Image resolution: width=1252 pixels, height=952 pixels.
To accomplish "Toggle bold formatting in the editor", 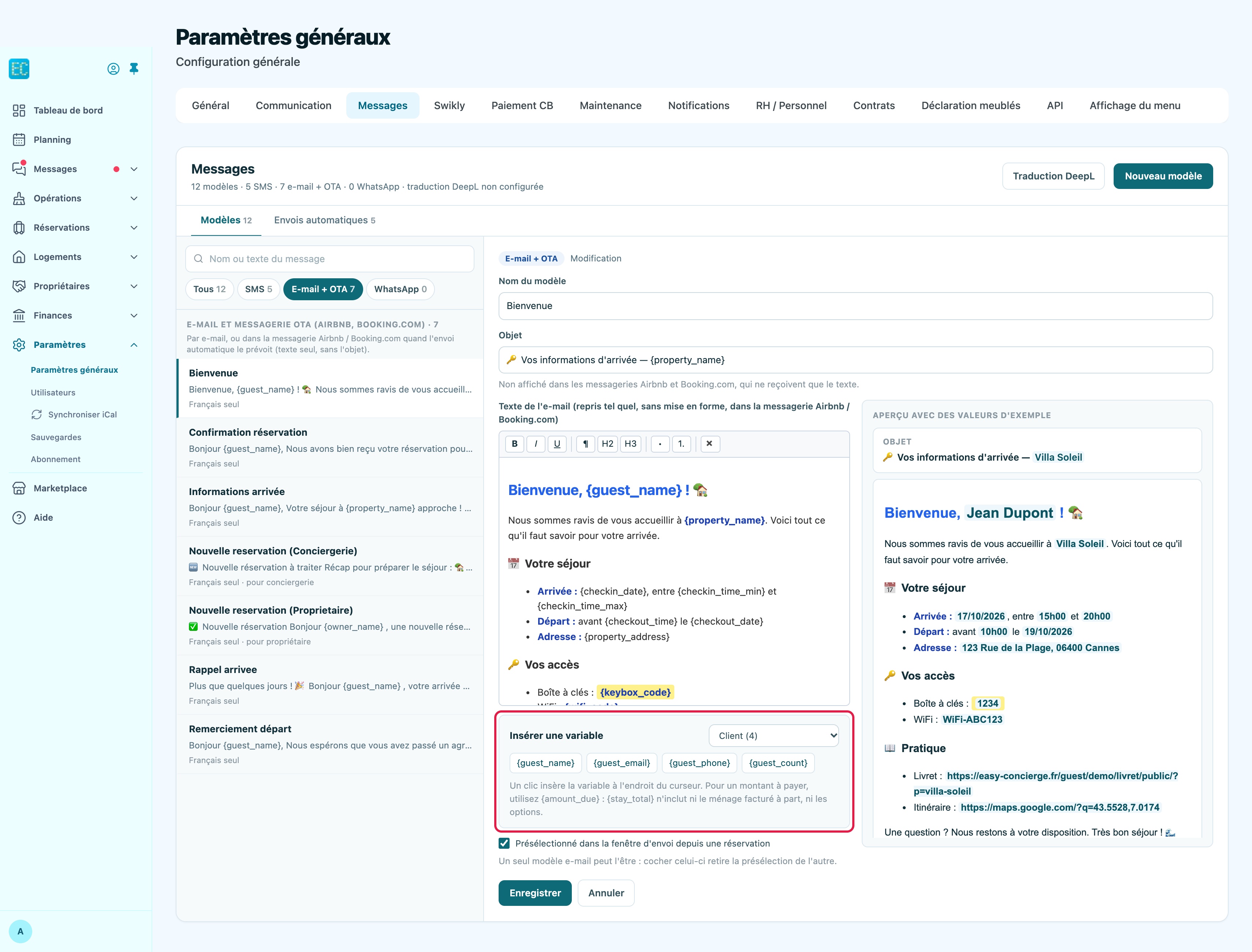I will [514, 444].
